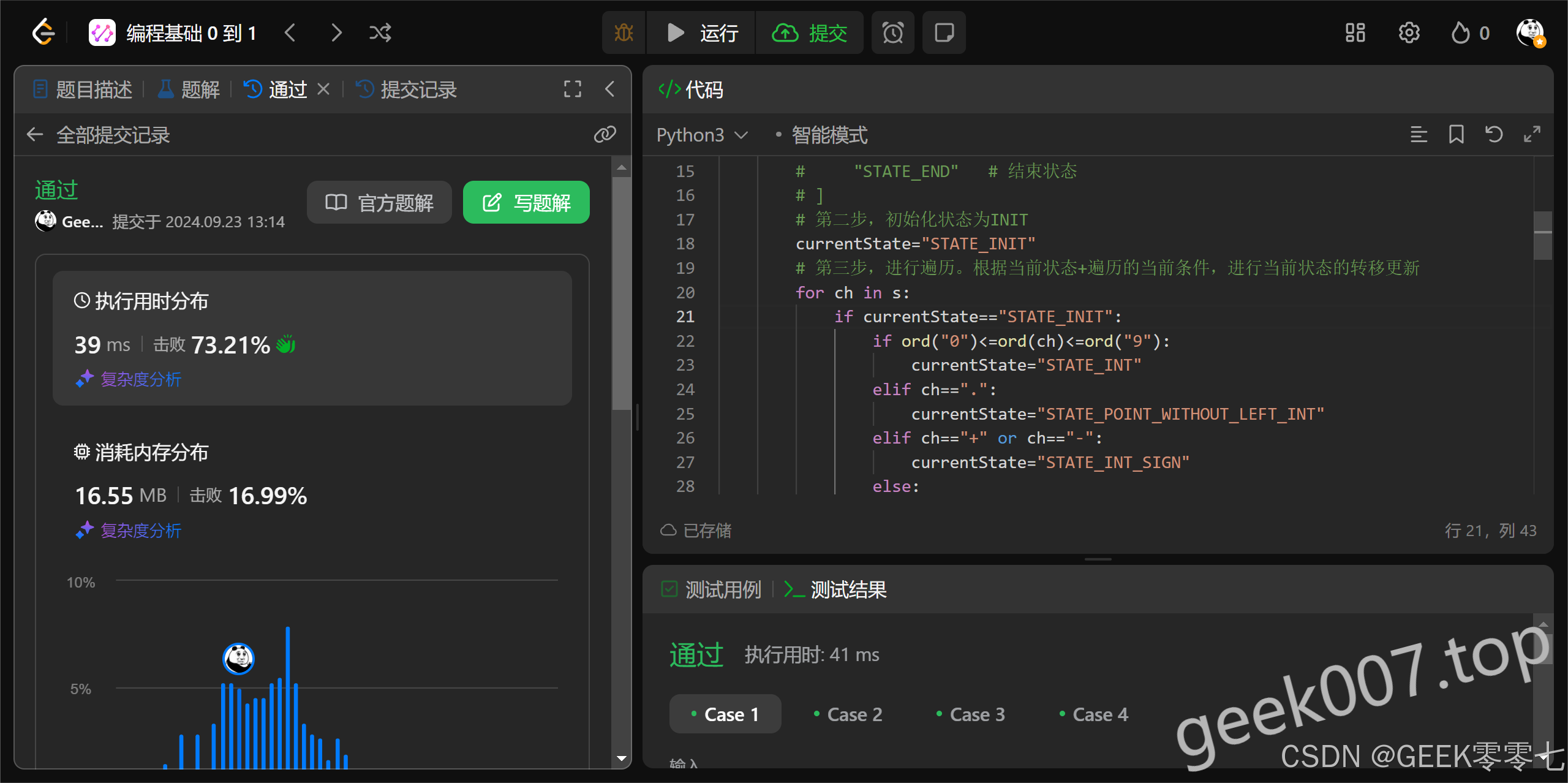The image size is (1568, 783).
Task: Copy submission link chain icon
Action: pyautogui.click(x=605, y=134)
